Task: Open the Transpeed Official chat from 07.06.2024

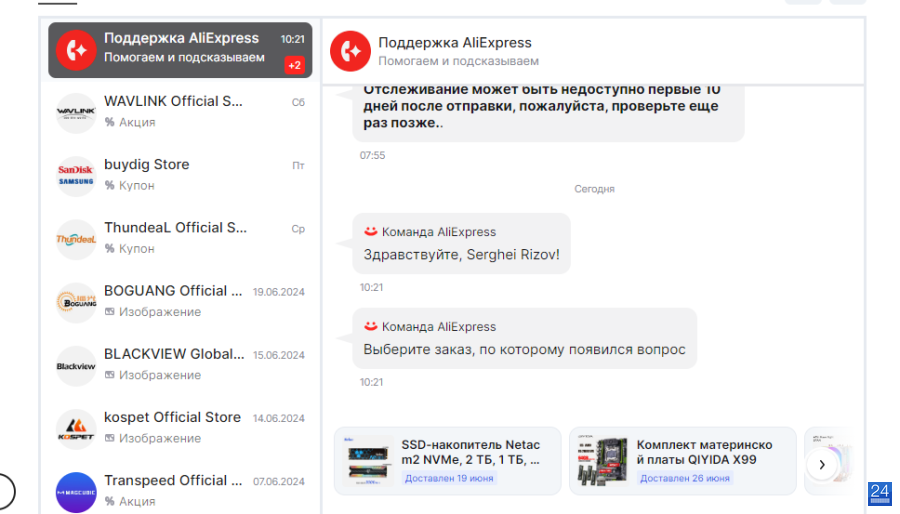Action: [x=180, y=490]
